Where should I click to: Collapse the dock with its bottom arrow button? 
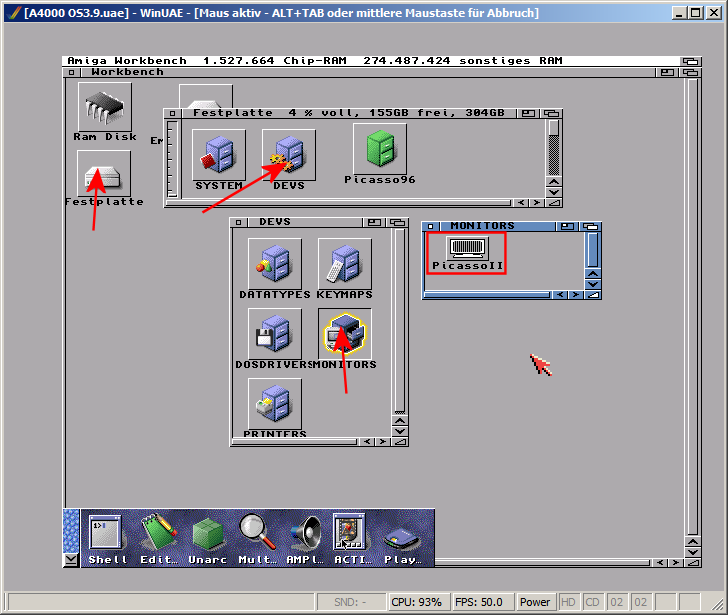click(71, 560)
